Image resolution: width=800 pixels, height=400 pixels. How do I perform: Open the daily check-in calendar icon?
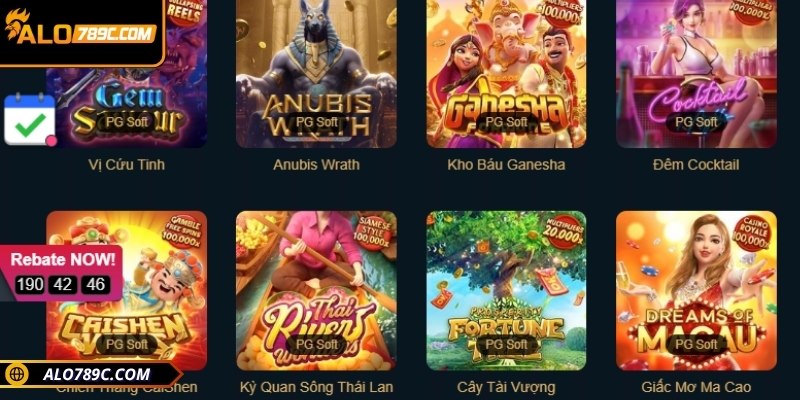[x=30, y=119]
